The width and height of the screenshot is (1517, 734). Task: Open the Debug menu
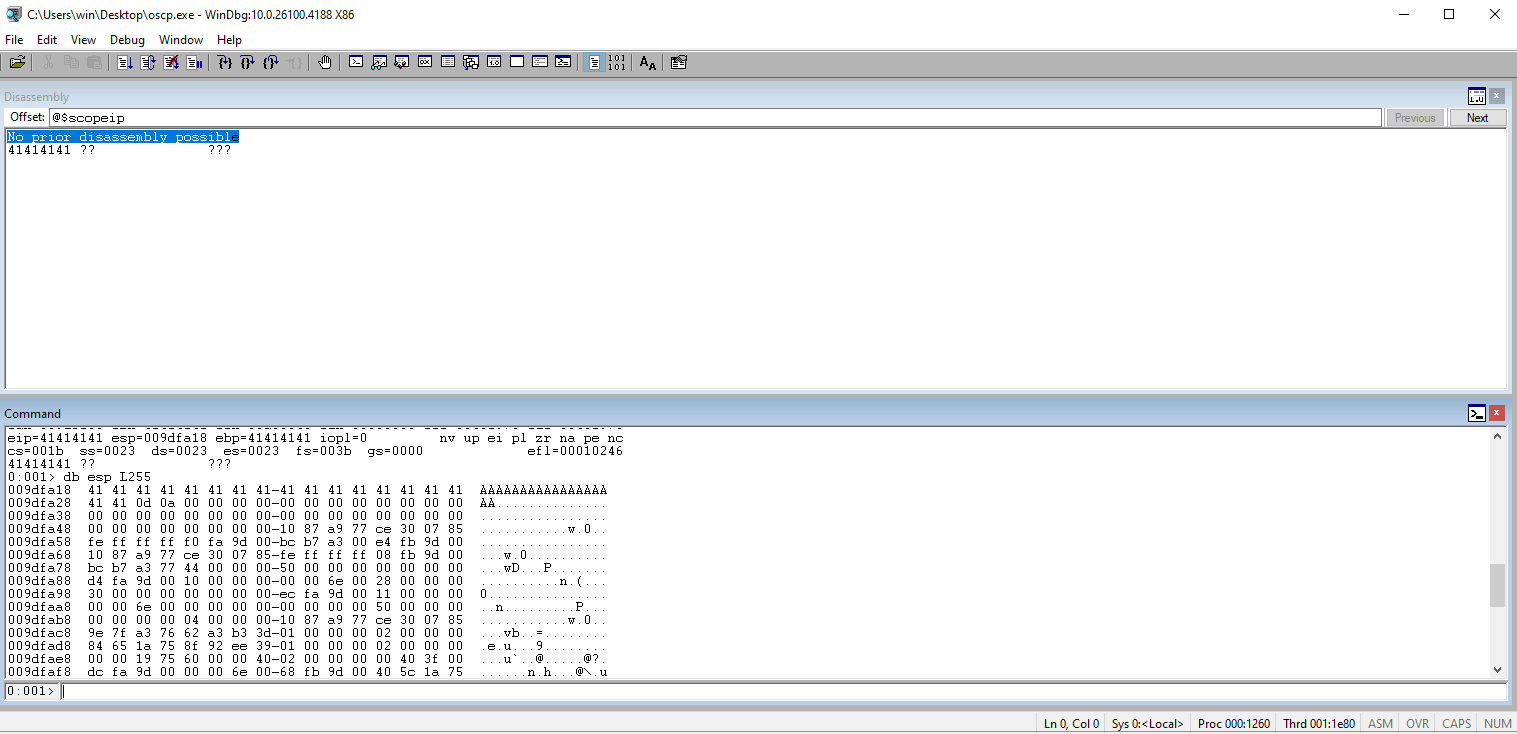click(x=127, y=40)
